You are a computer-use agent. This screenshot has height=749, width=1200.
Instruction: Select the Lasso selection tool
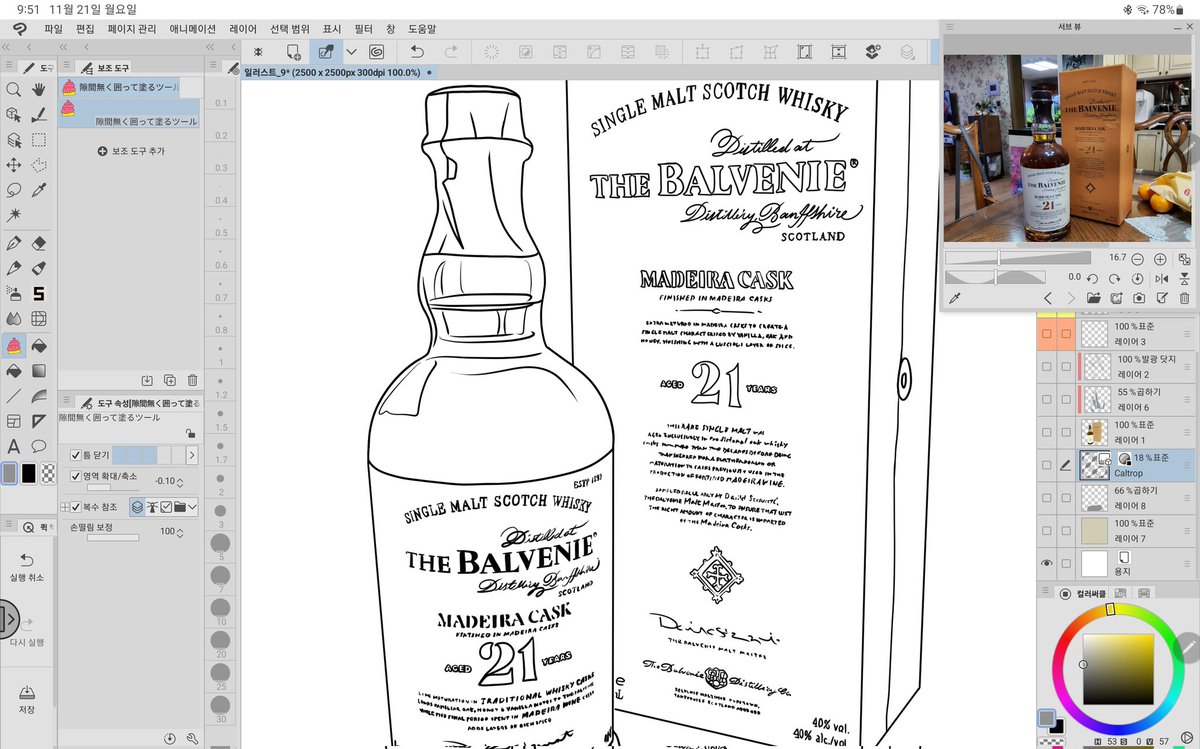tap(13, 190)
